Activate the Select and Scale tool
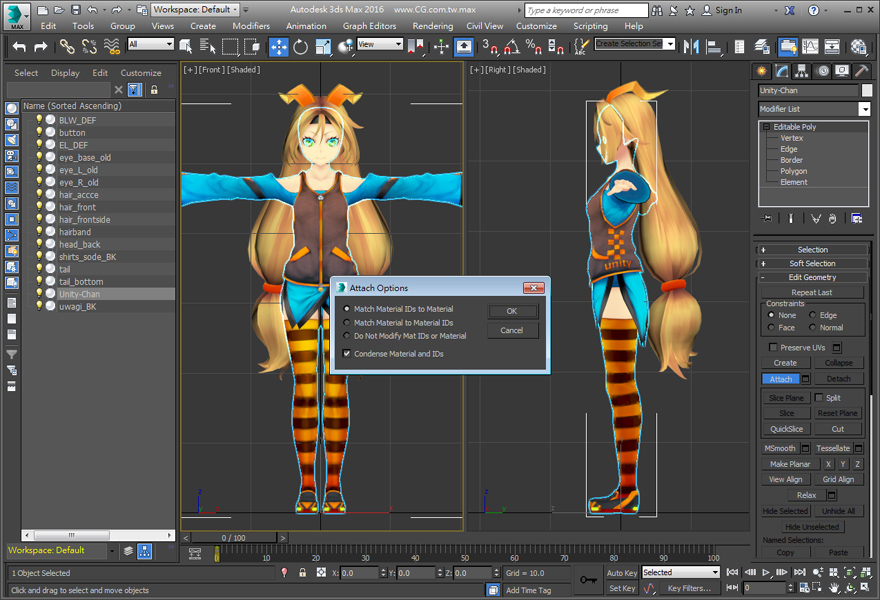This screenshot has width=880, height=600. tap(323, 47)
